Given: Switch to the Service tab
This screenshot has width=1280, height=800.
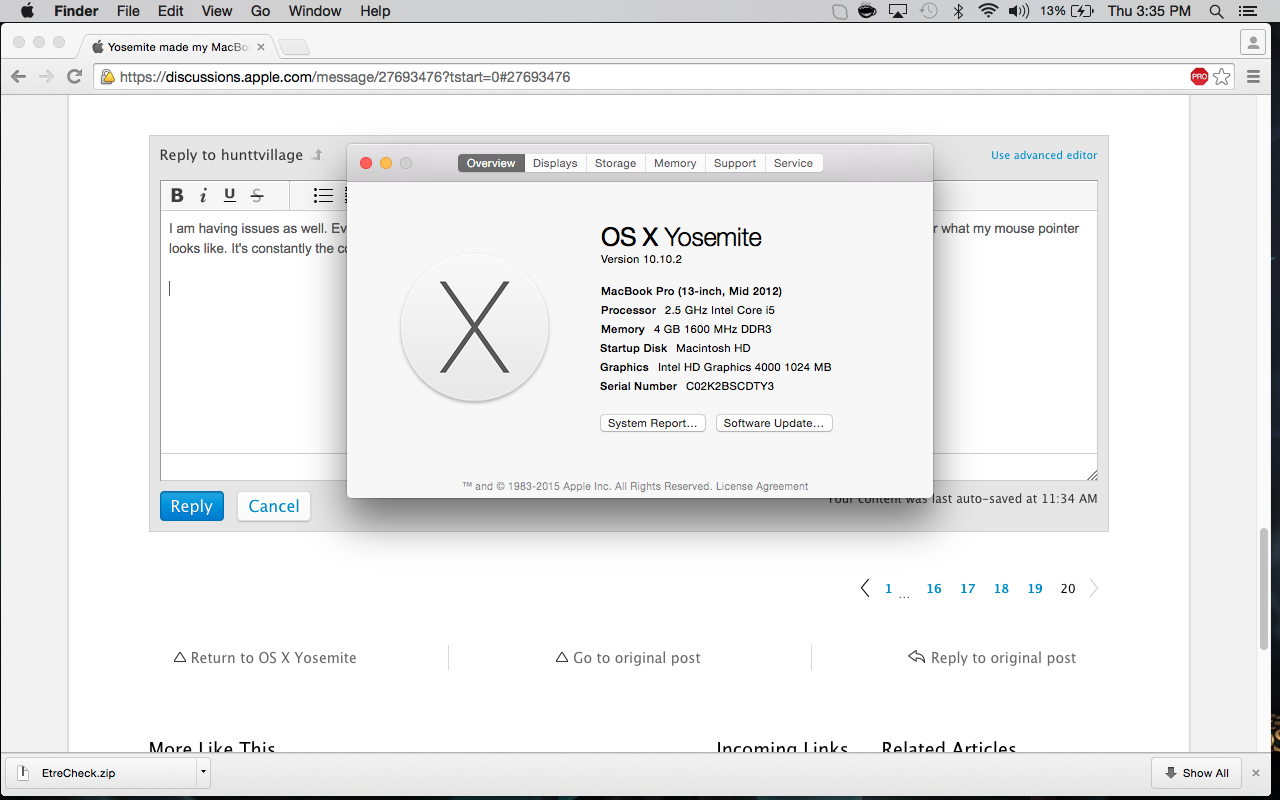Looking at the screenshot, I should (x=793, y=163).
